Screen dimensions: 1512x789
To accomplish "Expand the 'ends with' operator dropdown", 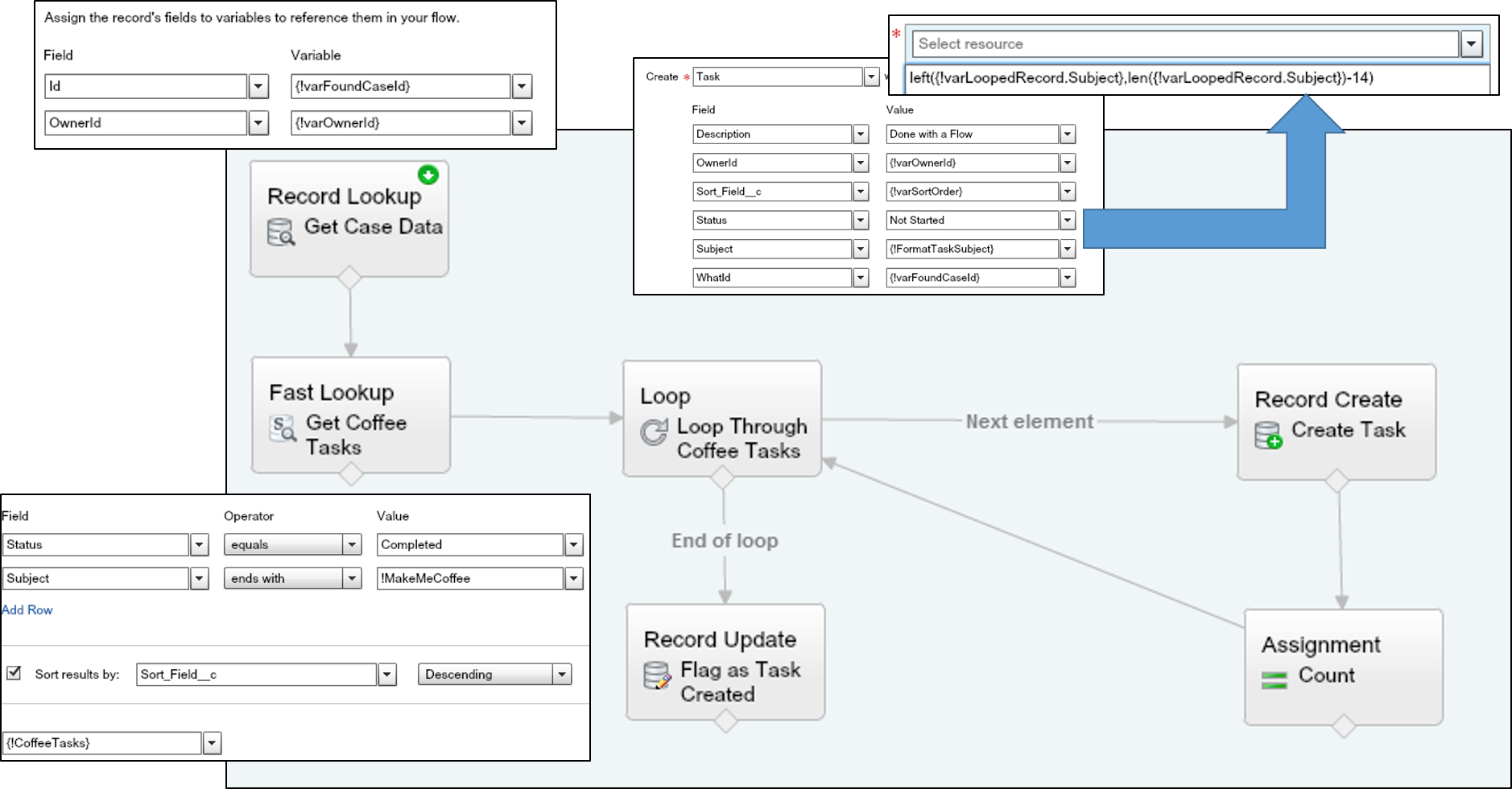I will click(x=352, y=578).
